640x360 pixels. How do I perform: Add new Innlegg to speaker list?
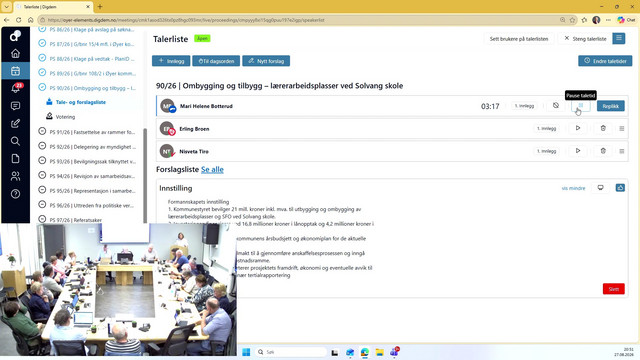(171, 61)
